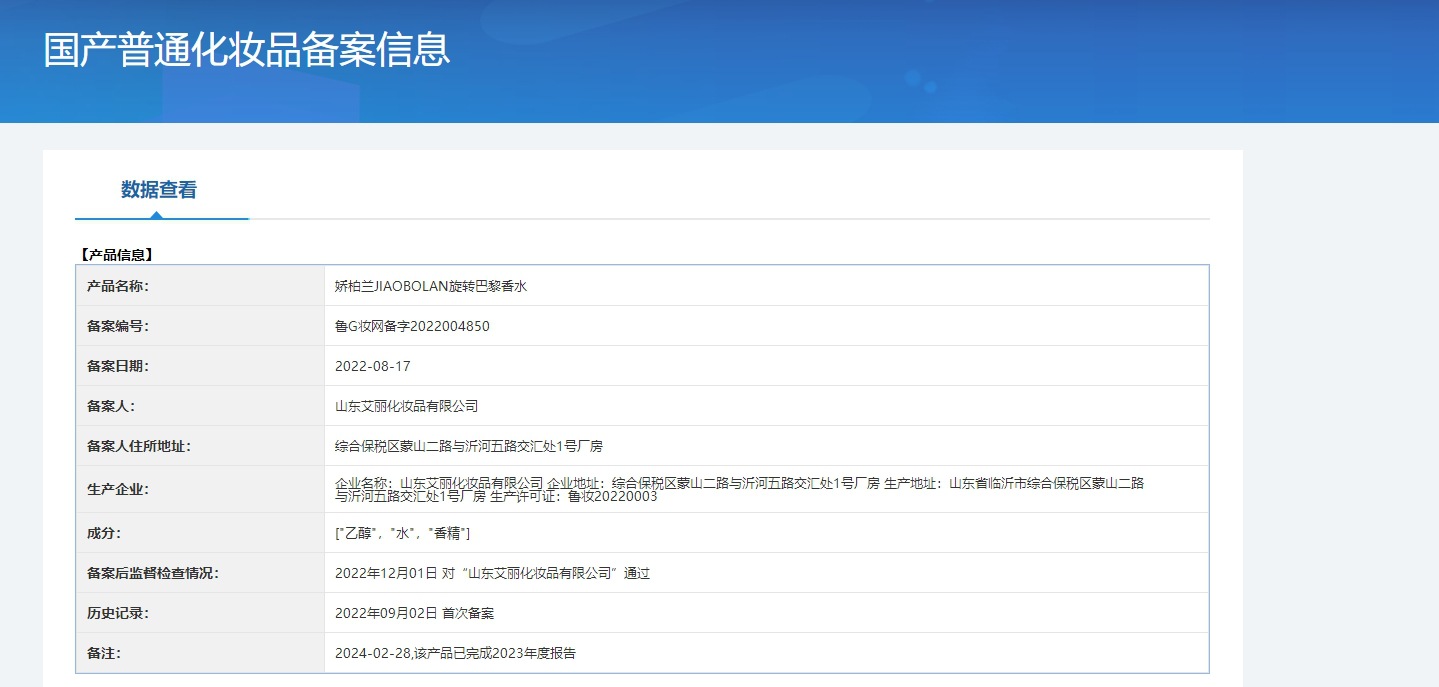Select product name 娇柏兰JIAOBOLAN旋转巴黎香水
Image resolution: width=1439 pixels, height=687 pixels.
click(x=431, y=286)
